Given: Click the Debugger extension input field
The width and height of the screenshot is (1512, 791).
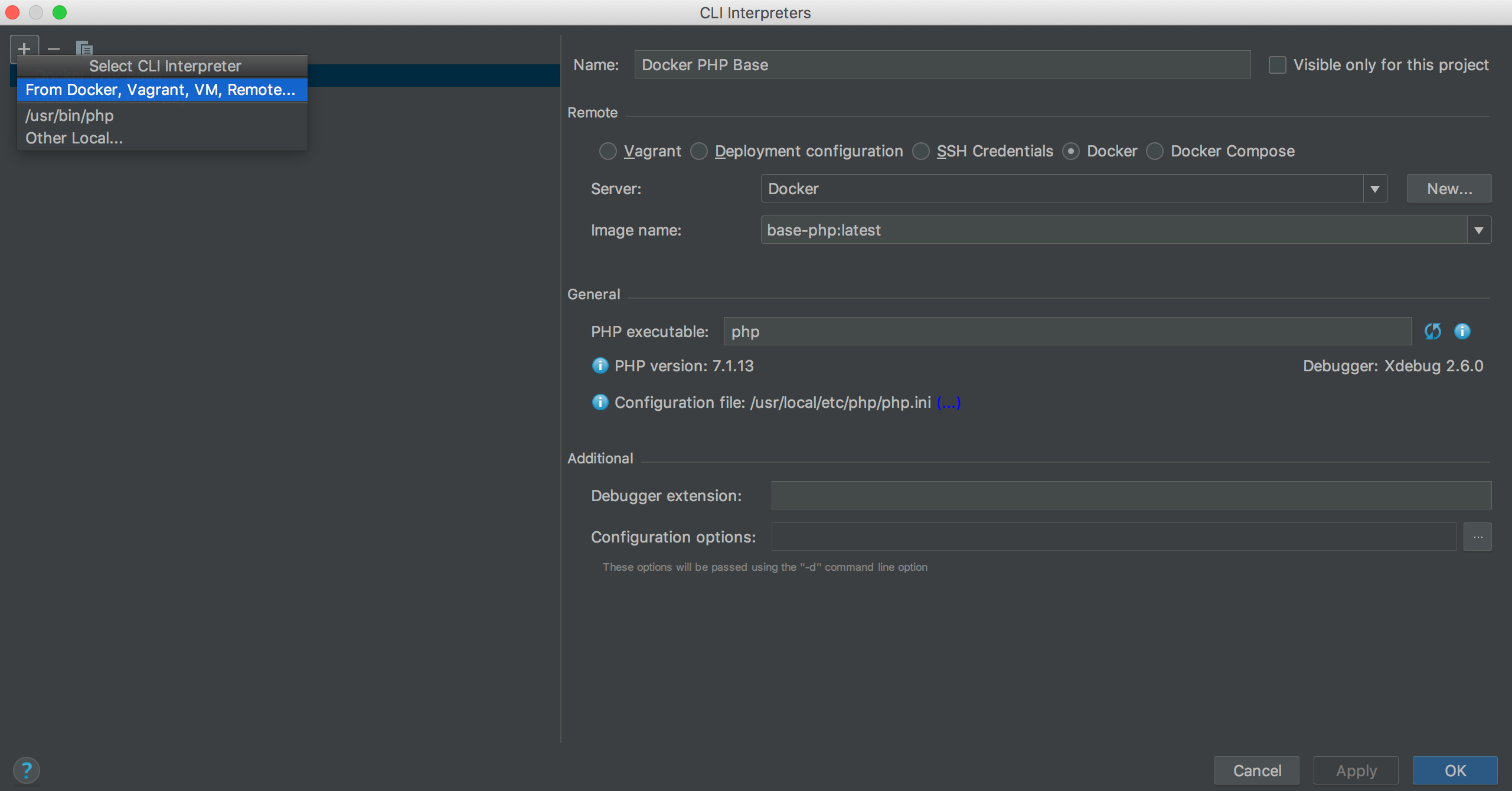Looking at the screenshot, I should [1131, 495].
